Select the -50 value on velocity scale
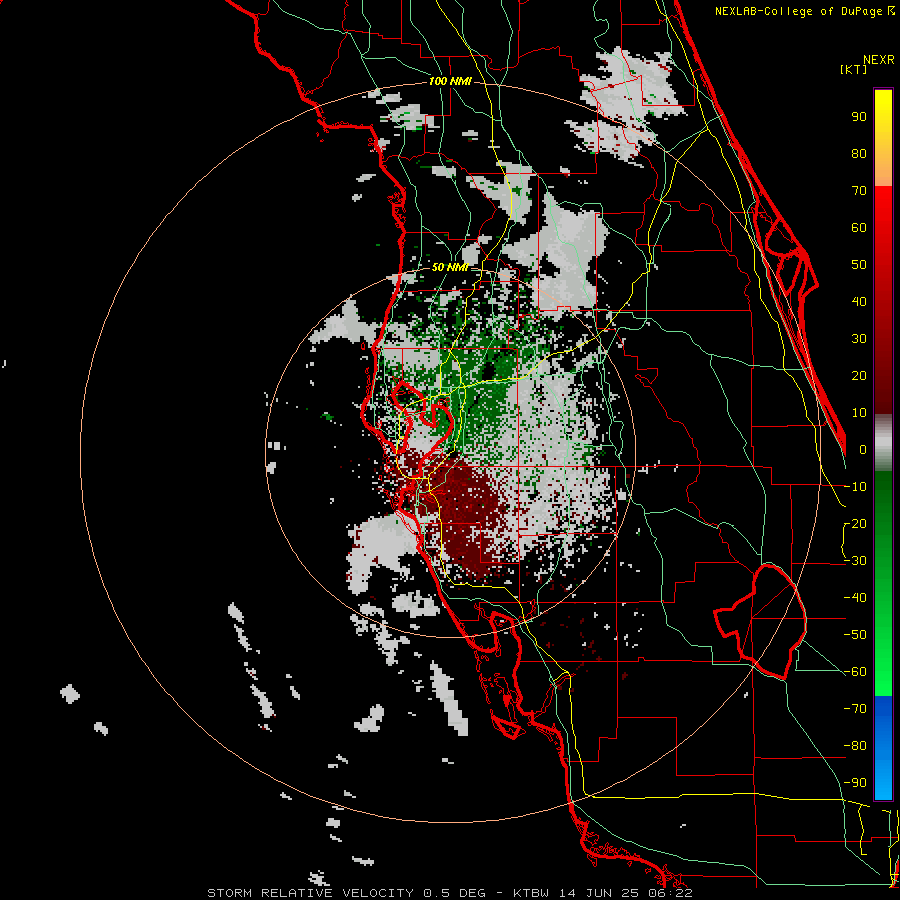This screenshot has width=900, height=900. point(855,635)
